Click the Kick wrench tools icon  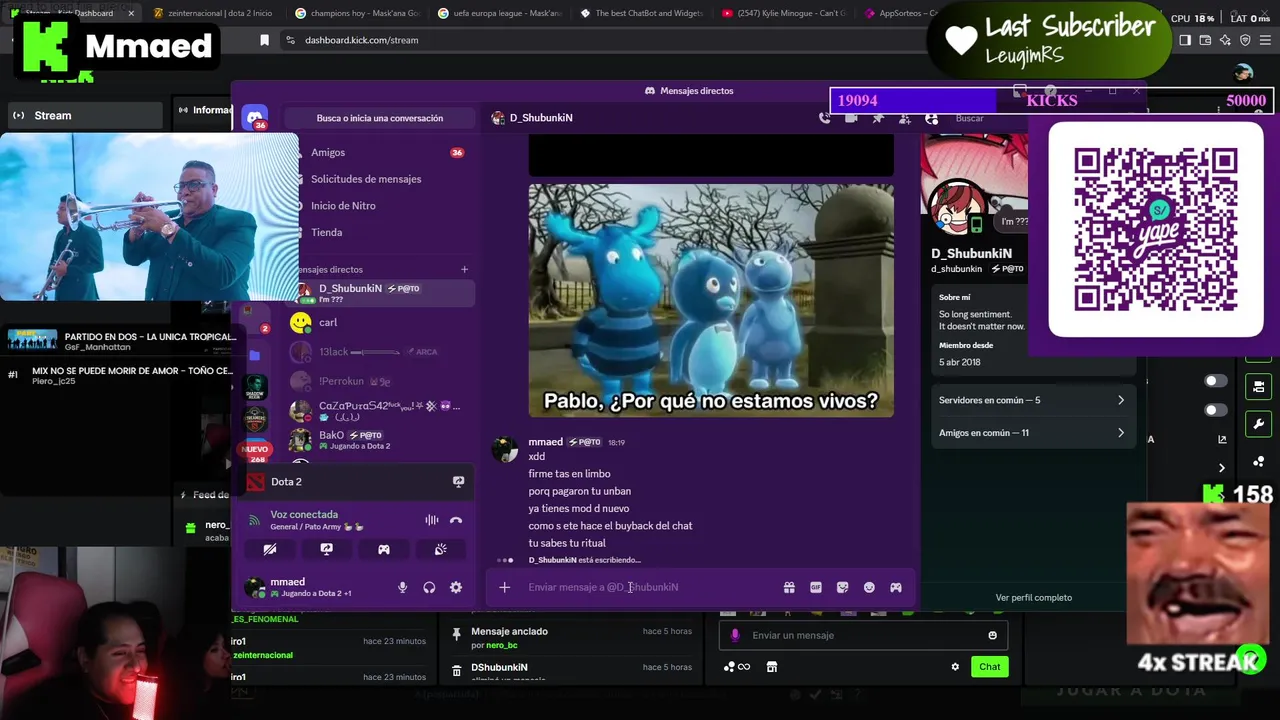pyautogui.click(x=1258, y=424)
